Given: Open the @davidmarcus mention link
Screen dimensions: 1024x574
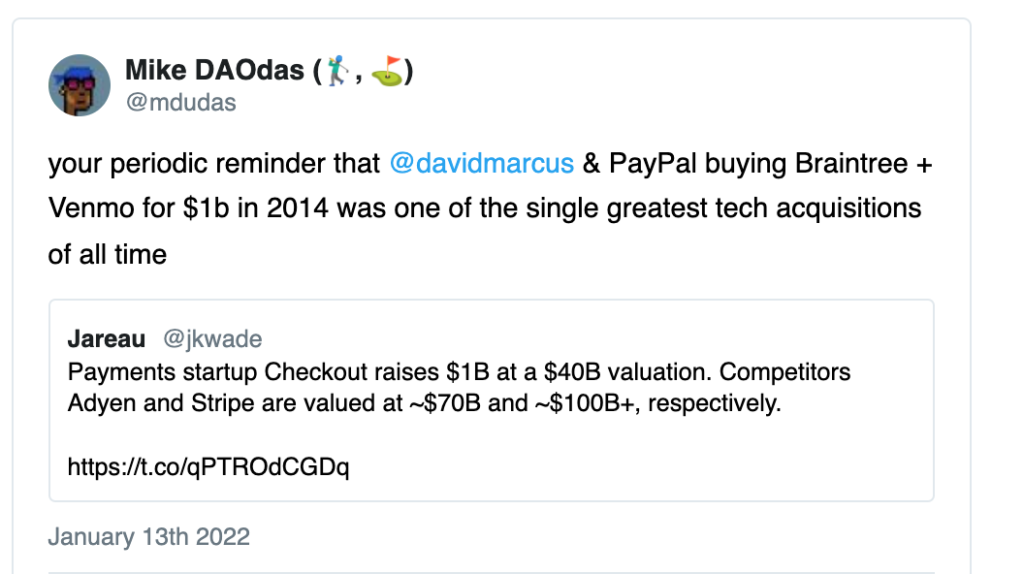Looking at the screenshot, I should tap(481, 163).
